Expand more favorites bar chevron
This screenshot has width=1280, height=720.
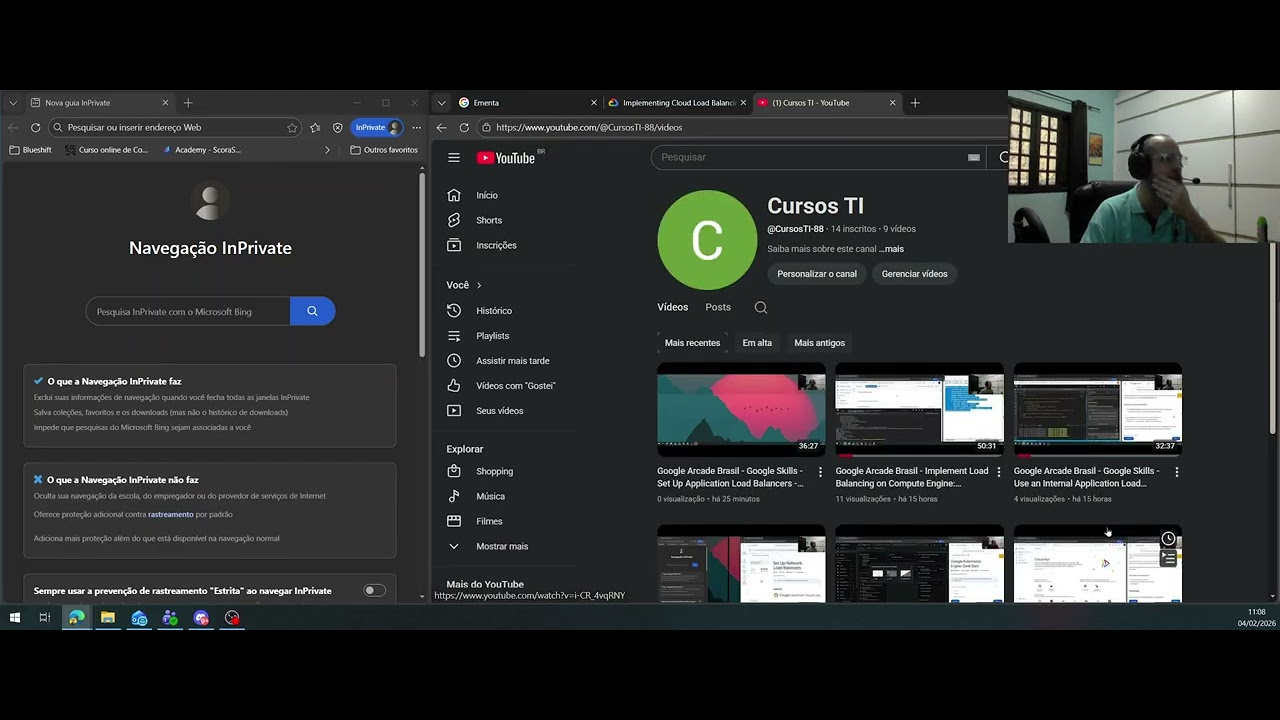(x=327, y=150)
